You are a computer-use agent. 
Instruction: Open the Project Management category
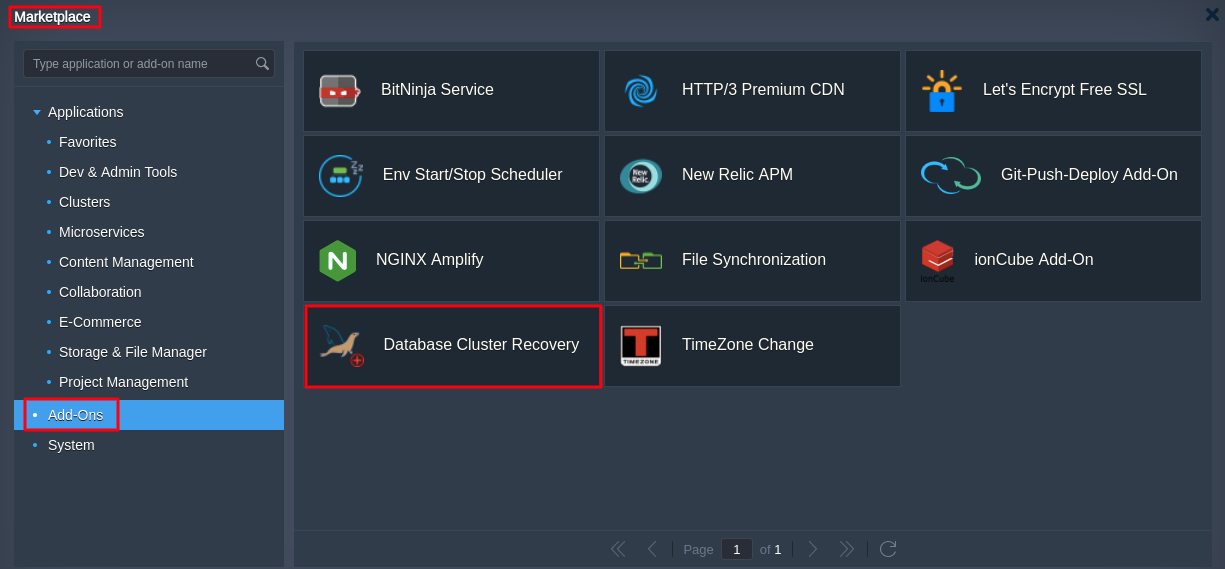pos(123,382)
